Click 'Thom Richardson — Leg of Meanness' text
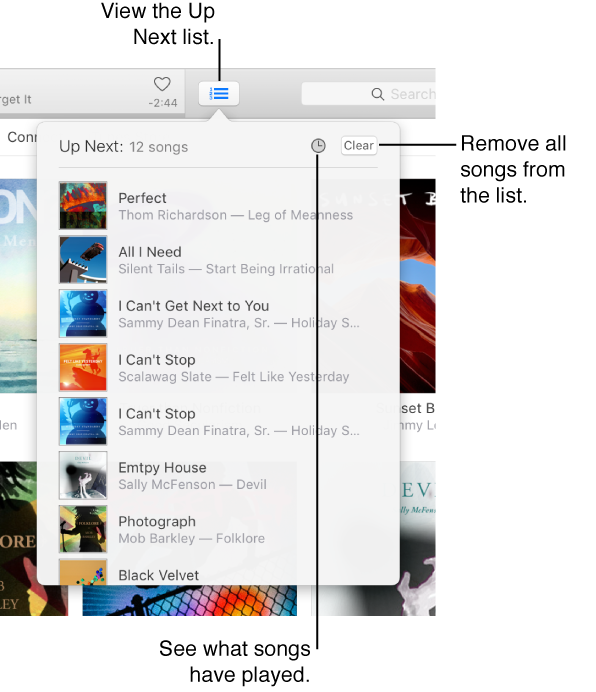 (x=235, y=215)
